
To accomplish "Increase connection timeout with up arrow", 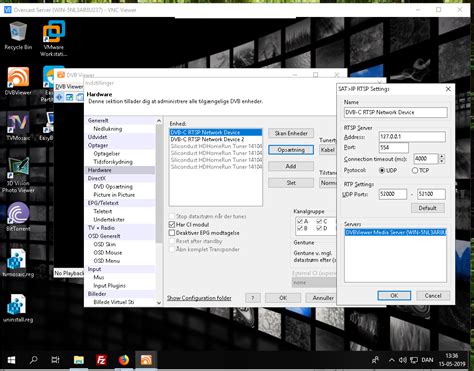I will tap(442, 157).
